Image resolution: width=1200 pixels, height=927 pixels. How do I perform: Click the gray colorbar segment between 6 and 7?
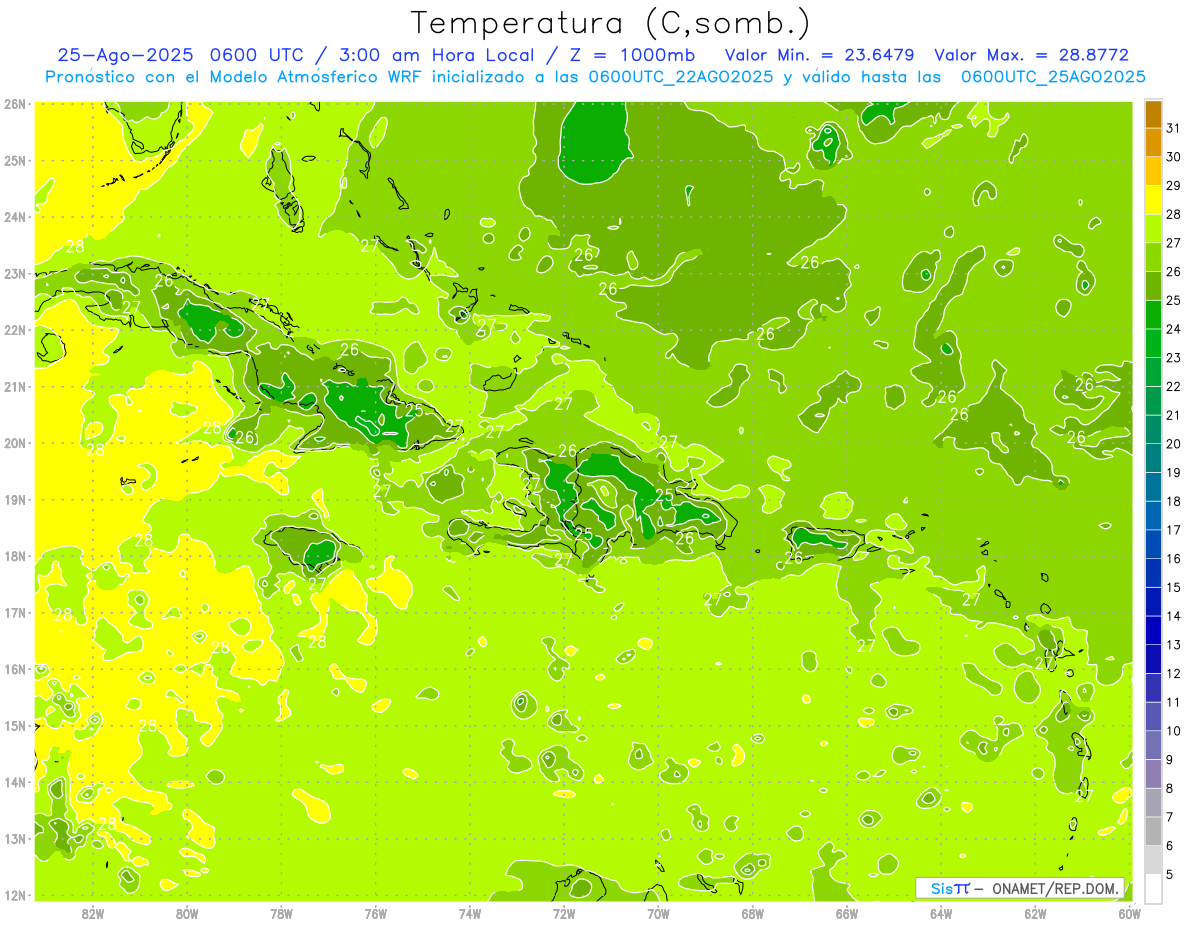coord(1153,831)
